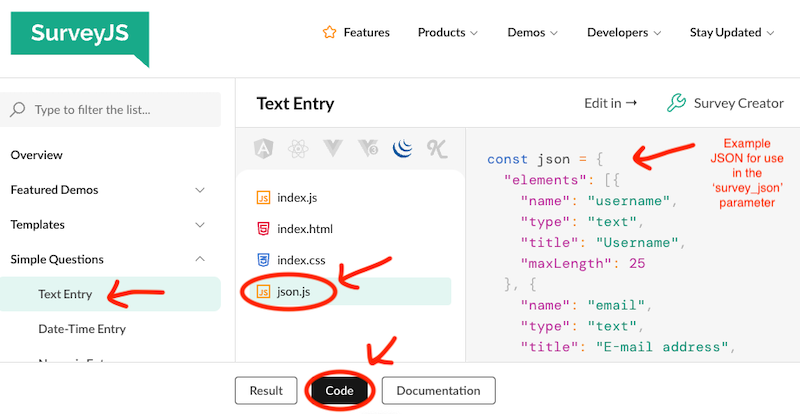Click the Templates sidebar label
The height and width of the screenshot is (414, 800).
tap(38, 225)
